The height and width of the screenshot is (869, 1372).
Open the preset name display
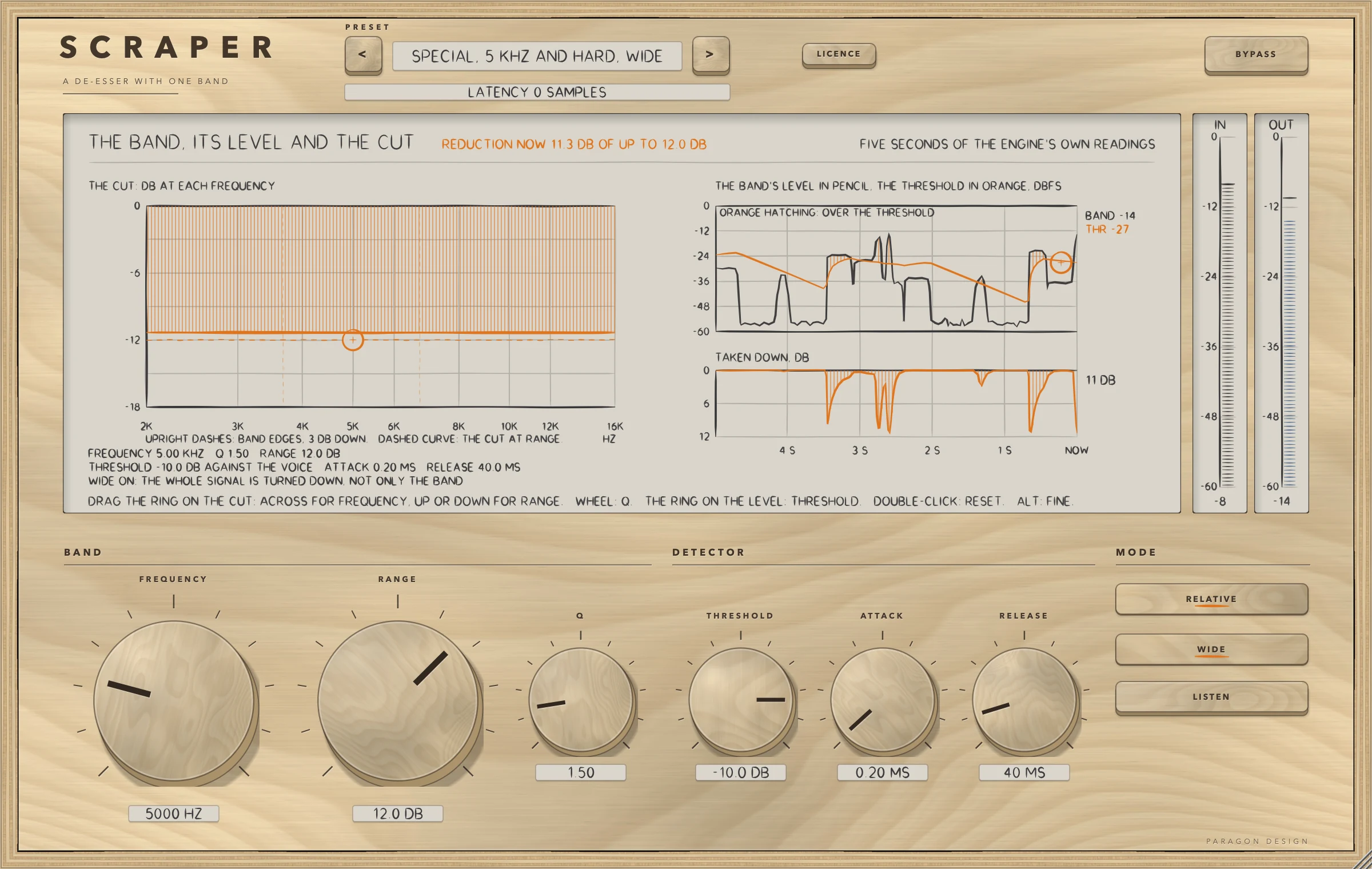click(x=537, y=56)
